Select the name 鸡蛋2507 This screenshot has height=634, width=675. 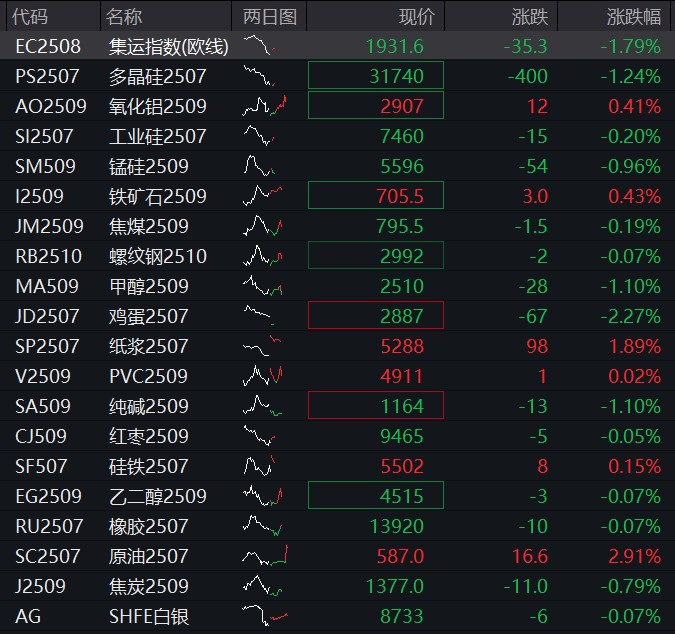(x=149, y=316)
